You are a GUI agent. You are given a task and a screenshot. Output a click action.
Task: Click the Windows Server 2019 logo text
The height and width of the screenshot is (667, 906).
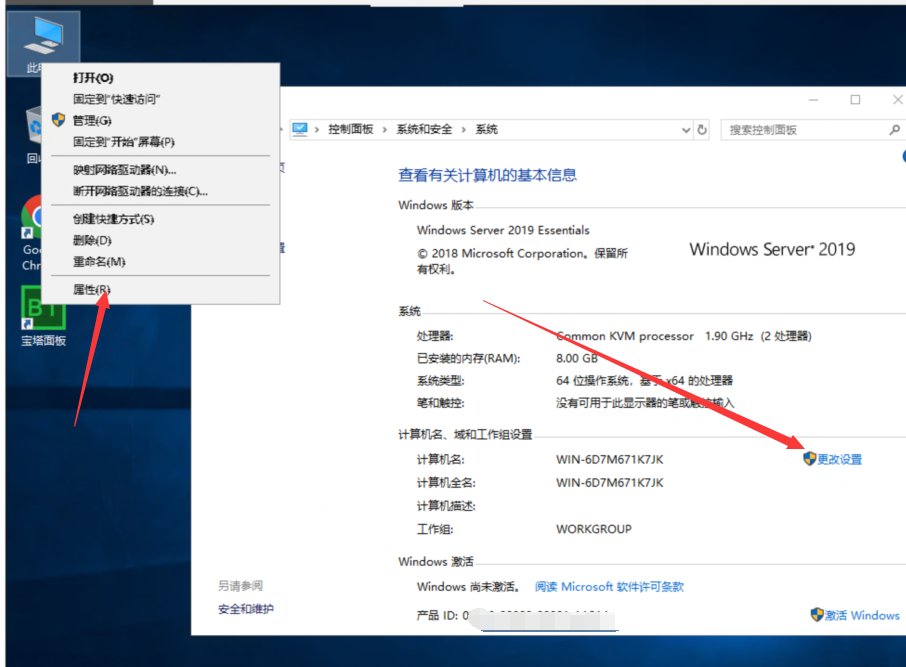(772, 249)
